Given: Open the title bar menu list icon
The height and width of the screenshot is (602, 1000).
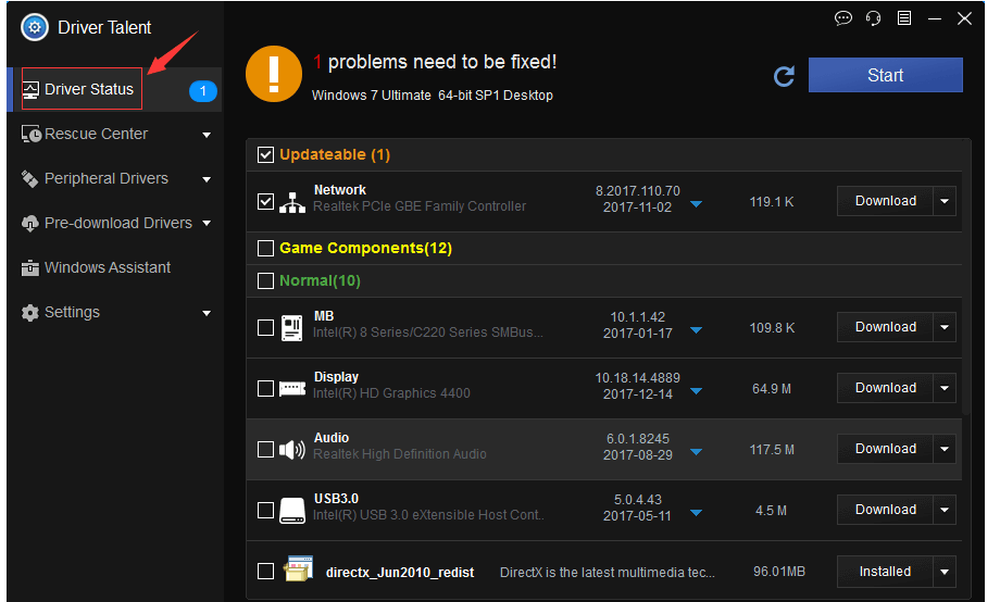Looking at the screenshot, I should pos(904,18).
